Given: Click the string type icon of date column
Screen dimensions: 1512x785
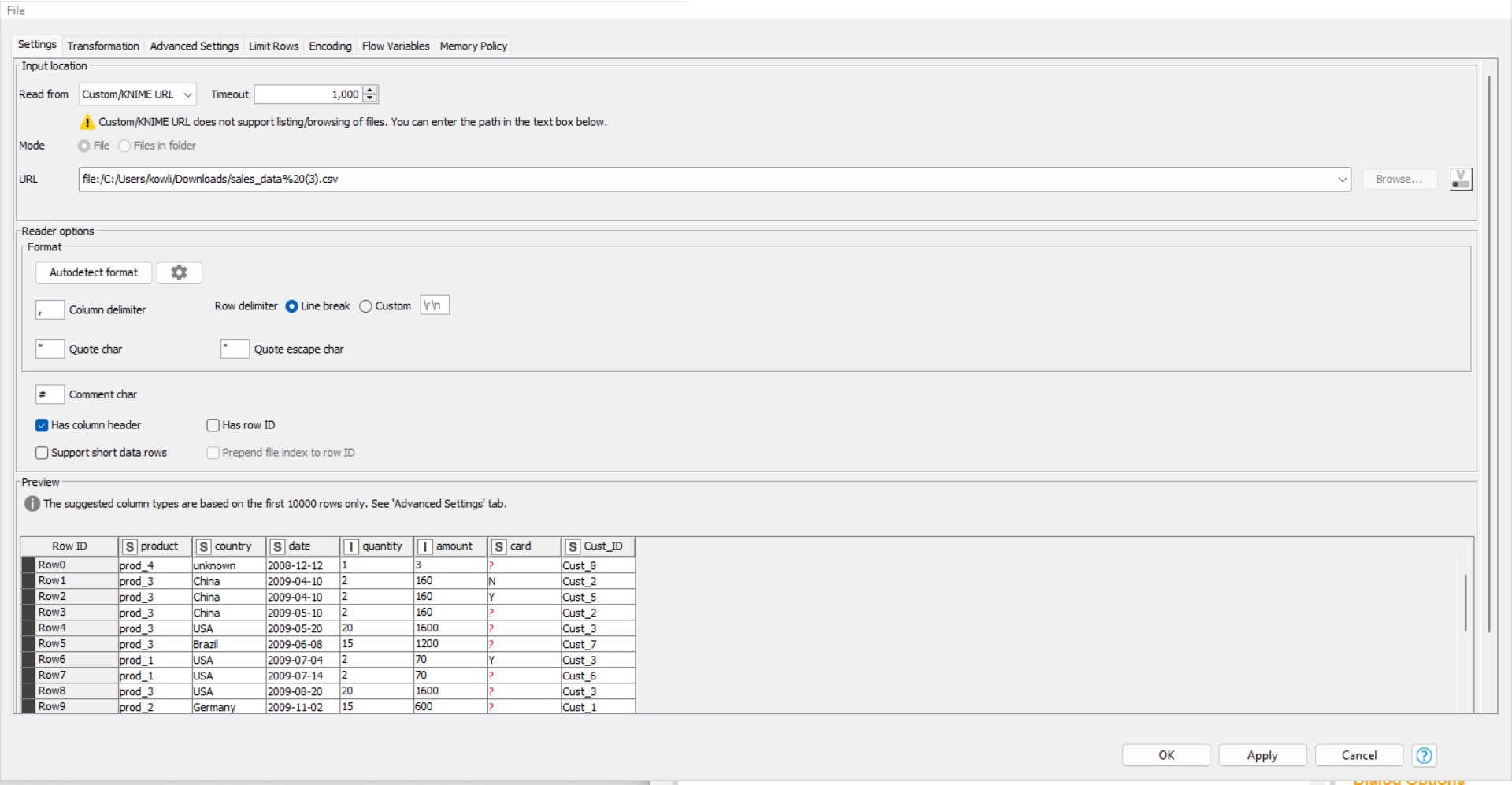Looking at the screenshot, I should click(277, 546).
